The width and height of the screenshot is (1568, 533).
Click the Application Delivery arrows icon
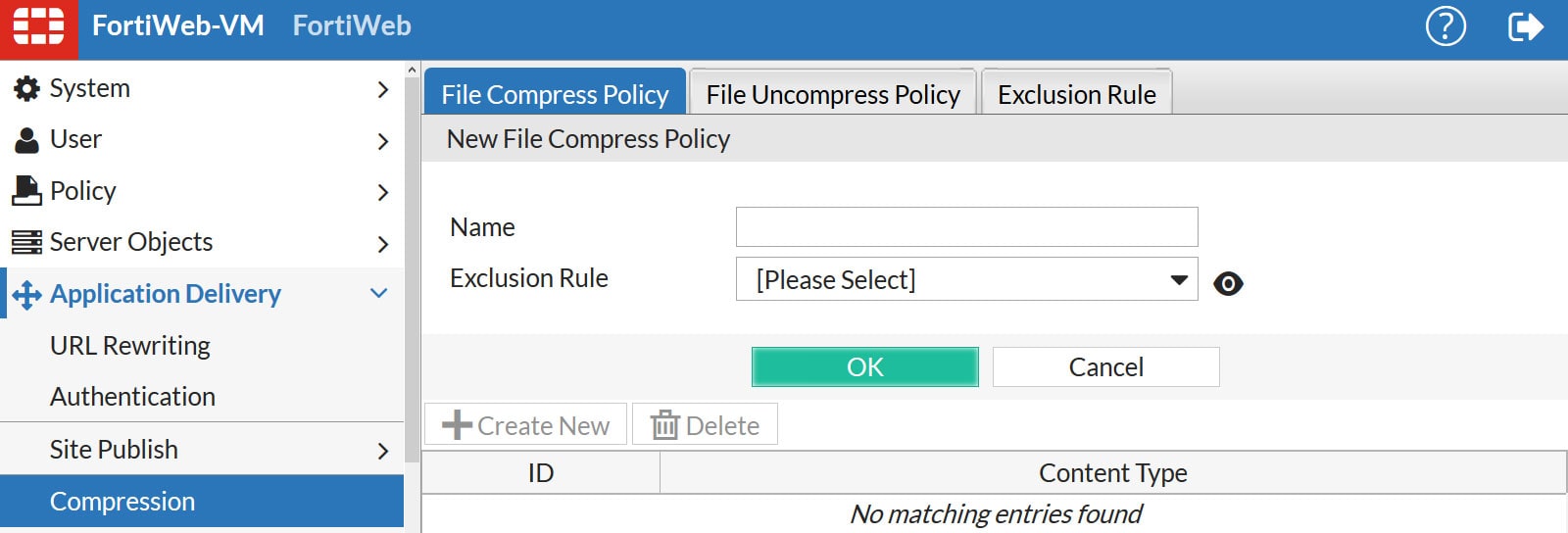[26, 294]
